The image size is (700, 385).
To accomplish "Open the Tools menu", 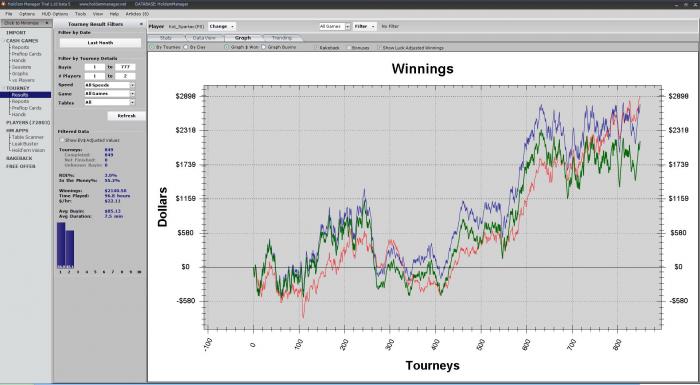I will [x=80, y=14].
